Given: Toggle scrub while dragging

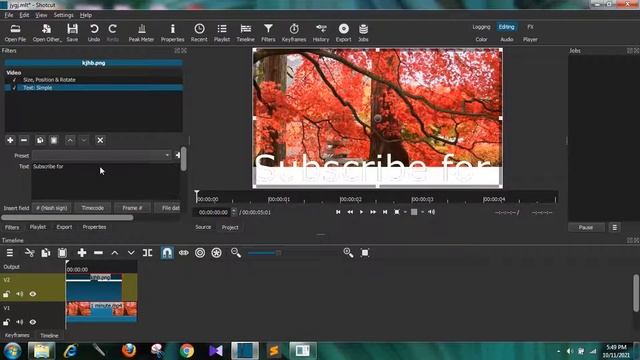Looking at the screenshot, I should pos(184,253).
